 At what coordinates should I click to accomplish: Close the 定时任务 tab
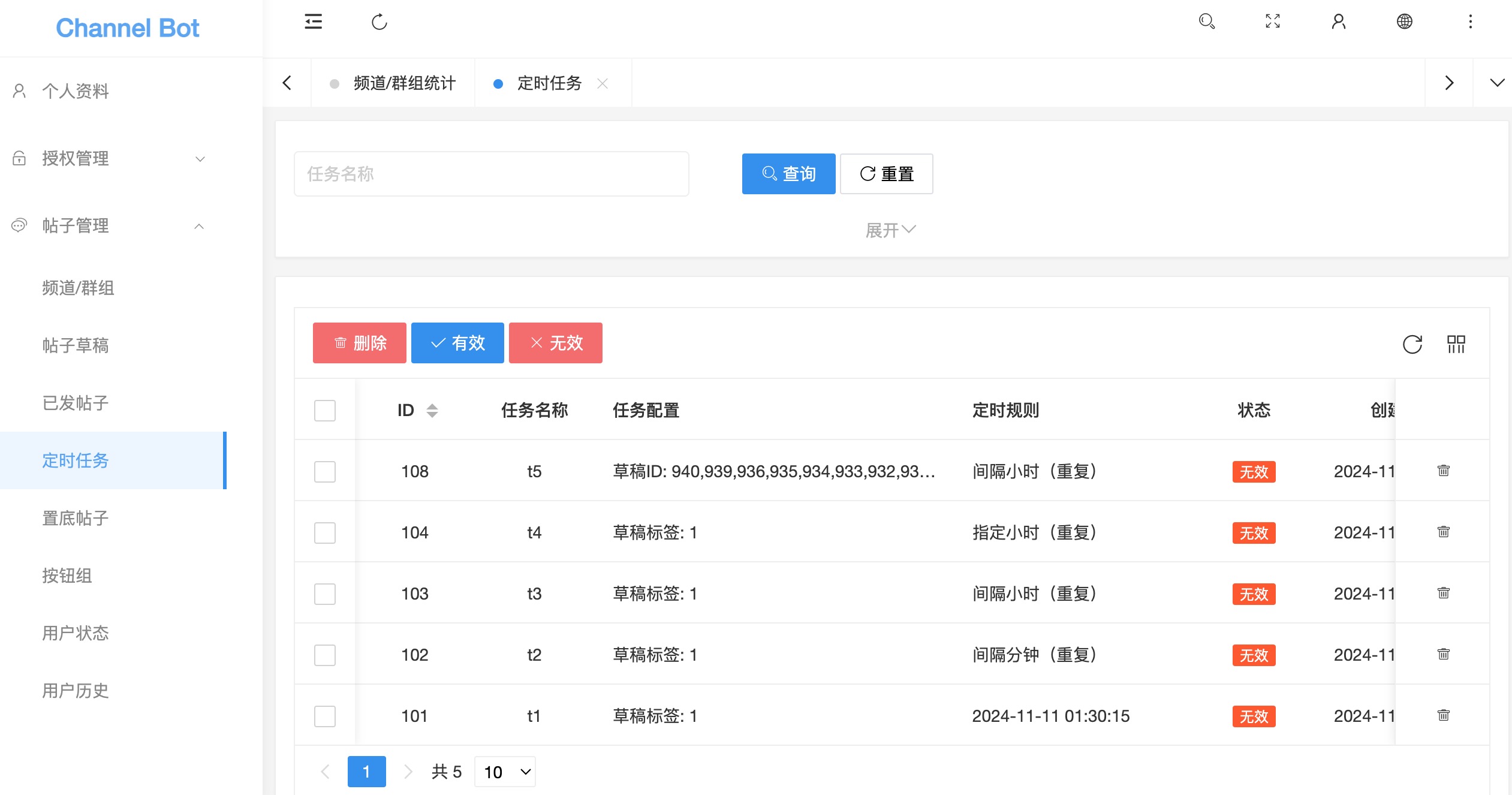pyautogui.click(x=603, y=83)
